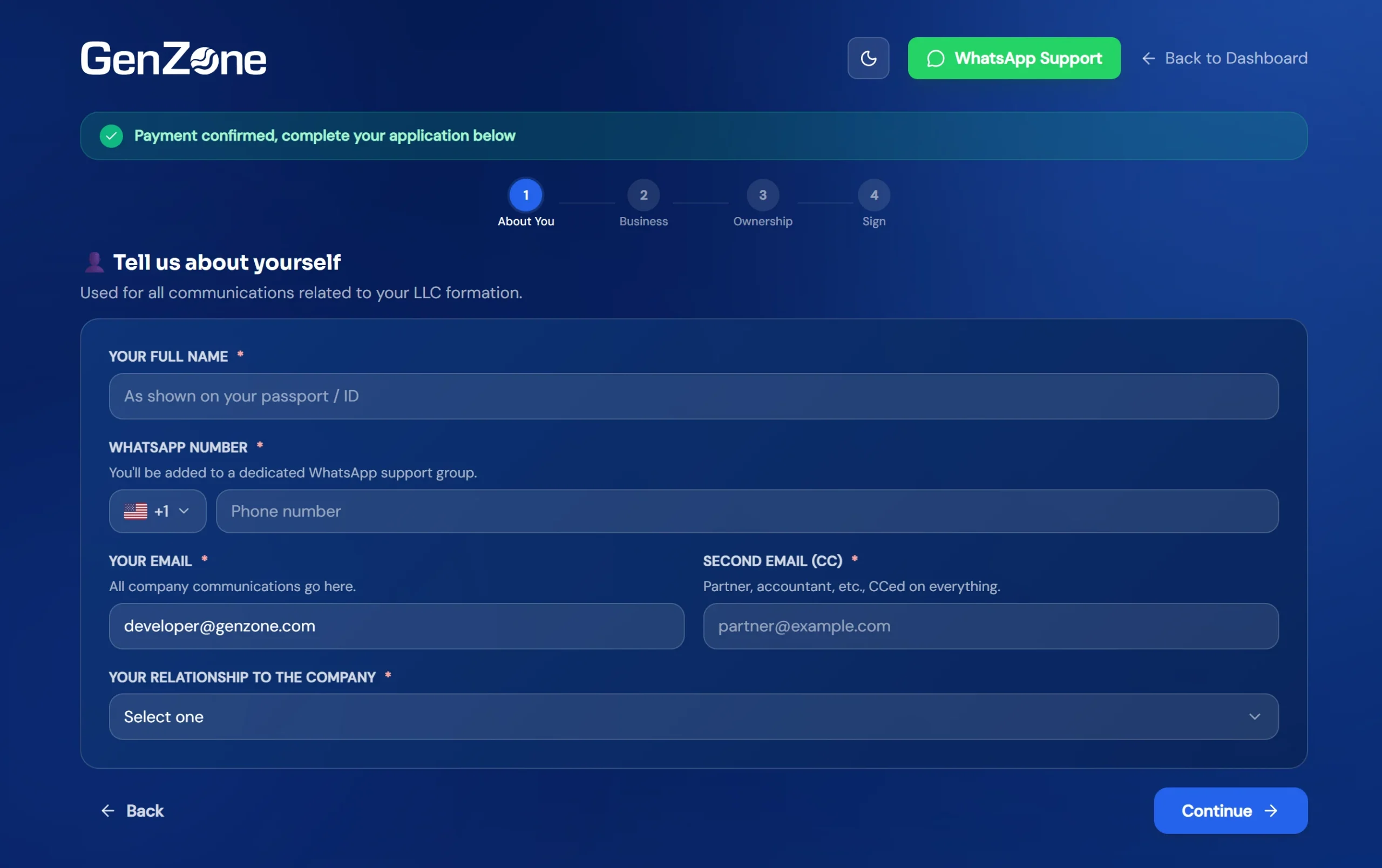Viewport: 1382px width, 868px height.
Task: Click the GenZone logo
Action: 173,58
